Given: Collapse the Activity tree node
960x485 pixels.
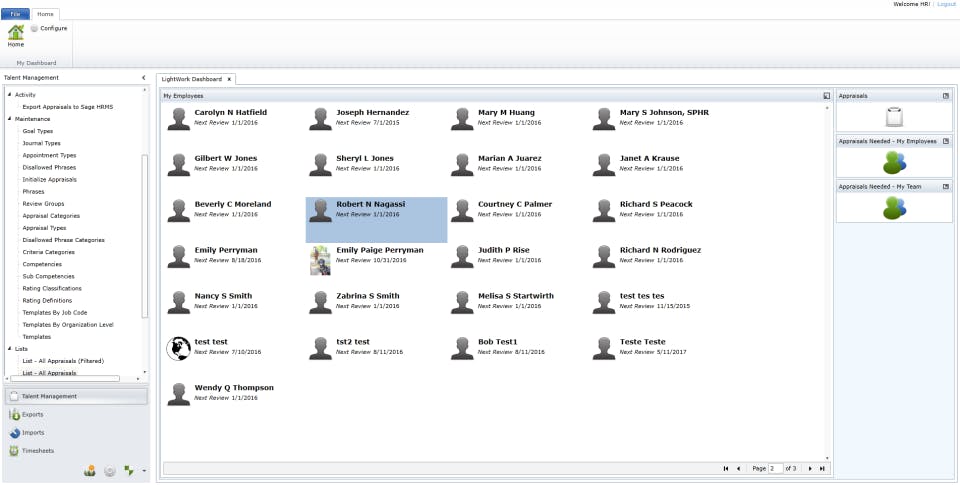Looking at the screenshot, I should 10,95.
